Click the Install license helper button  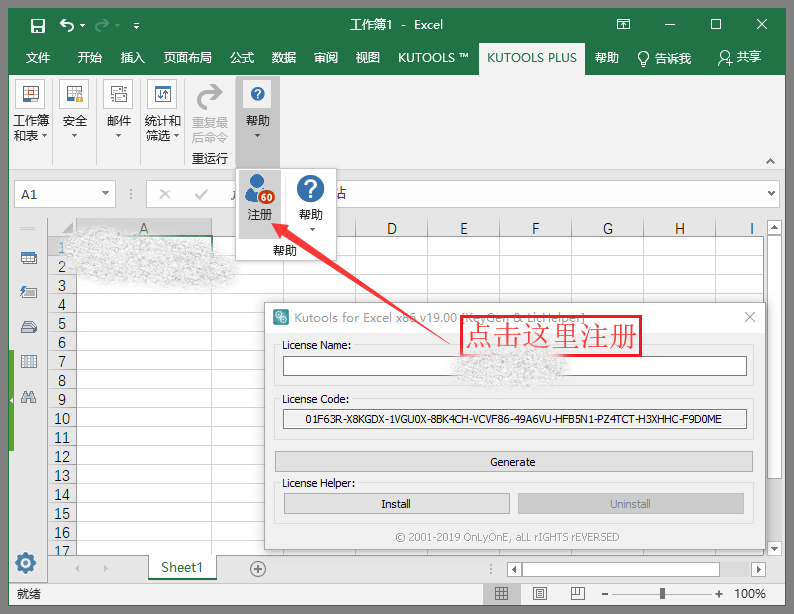pos(396,504)
